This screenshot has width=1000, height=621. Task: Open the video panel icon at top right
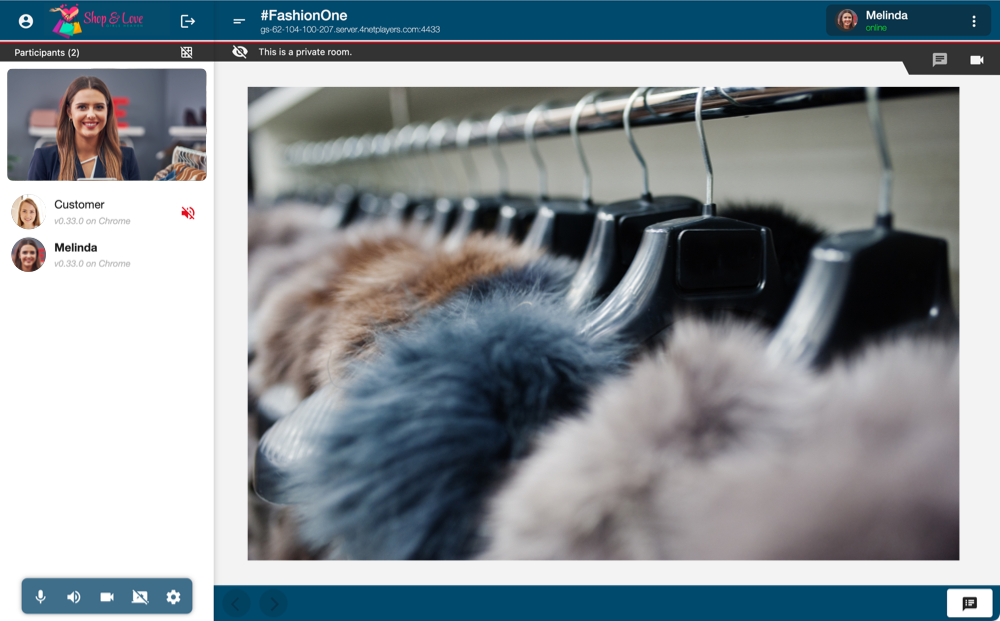976,60
